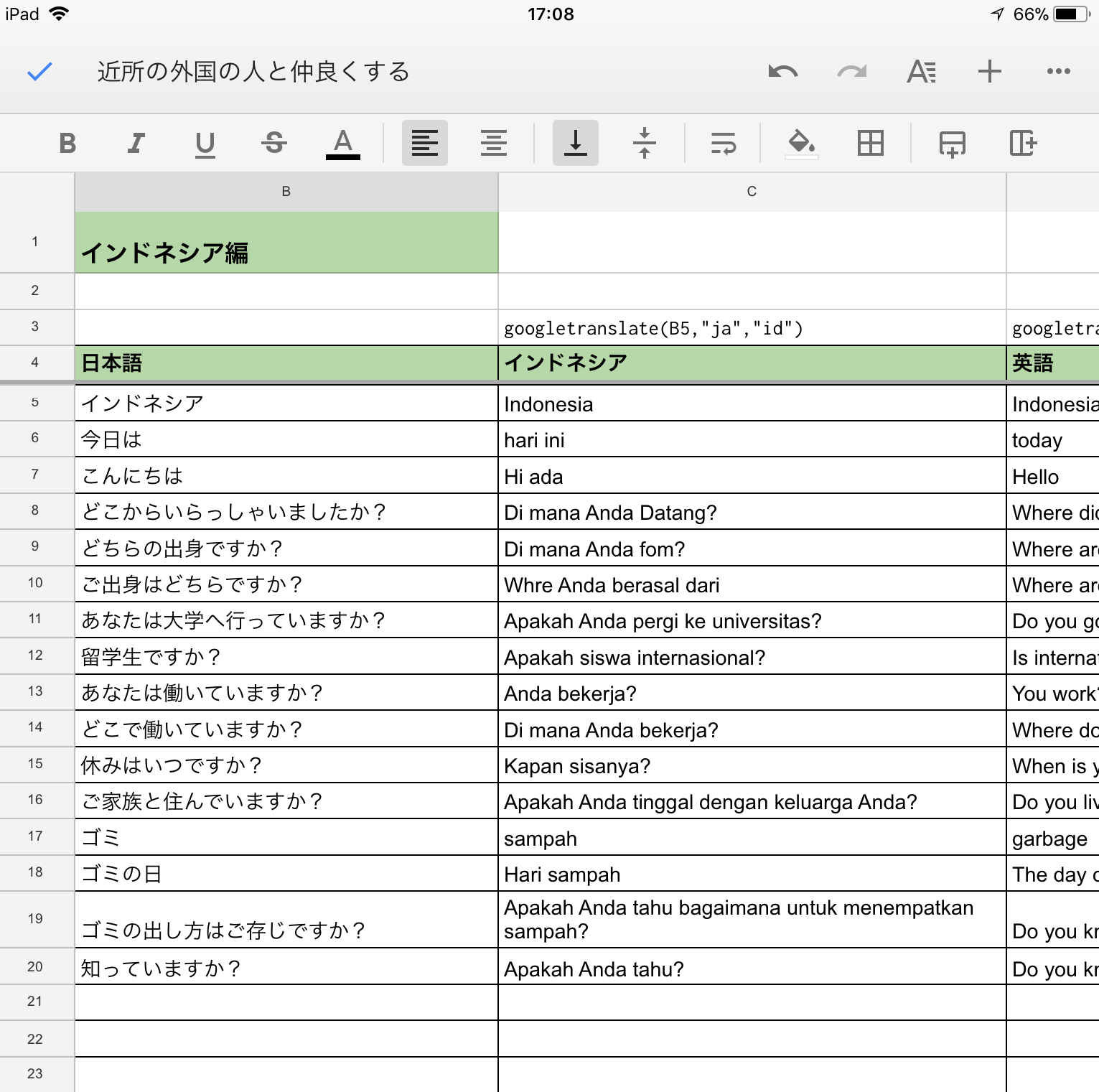Screen dimensions: 1099x1092
Task: Select the cell Apakah siswa internasional?
Action: click(x=752, y=656)
